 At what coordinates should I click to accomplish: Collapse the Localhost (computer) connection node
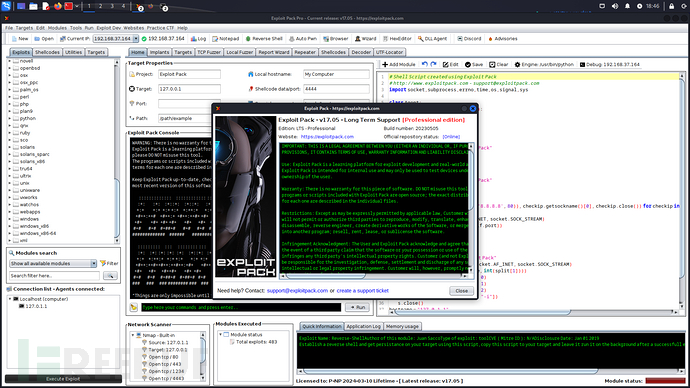pyautogui.click(x=10, y=299)
